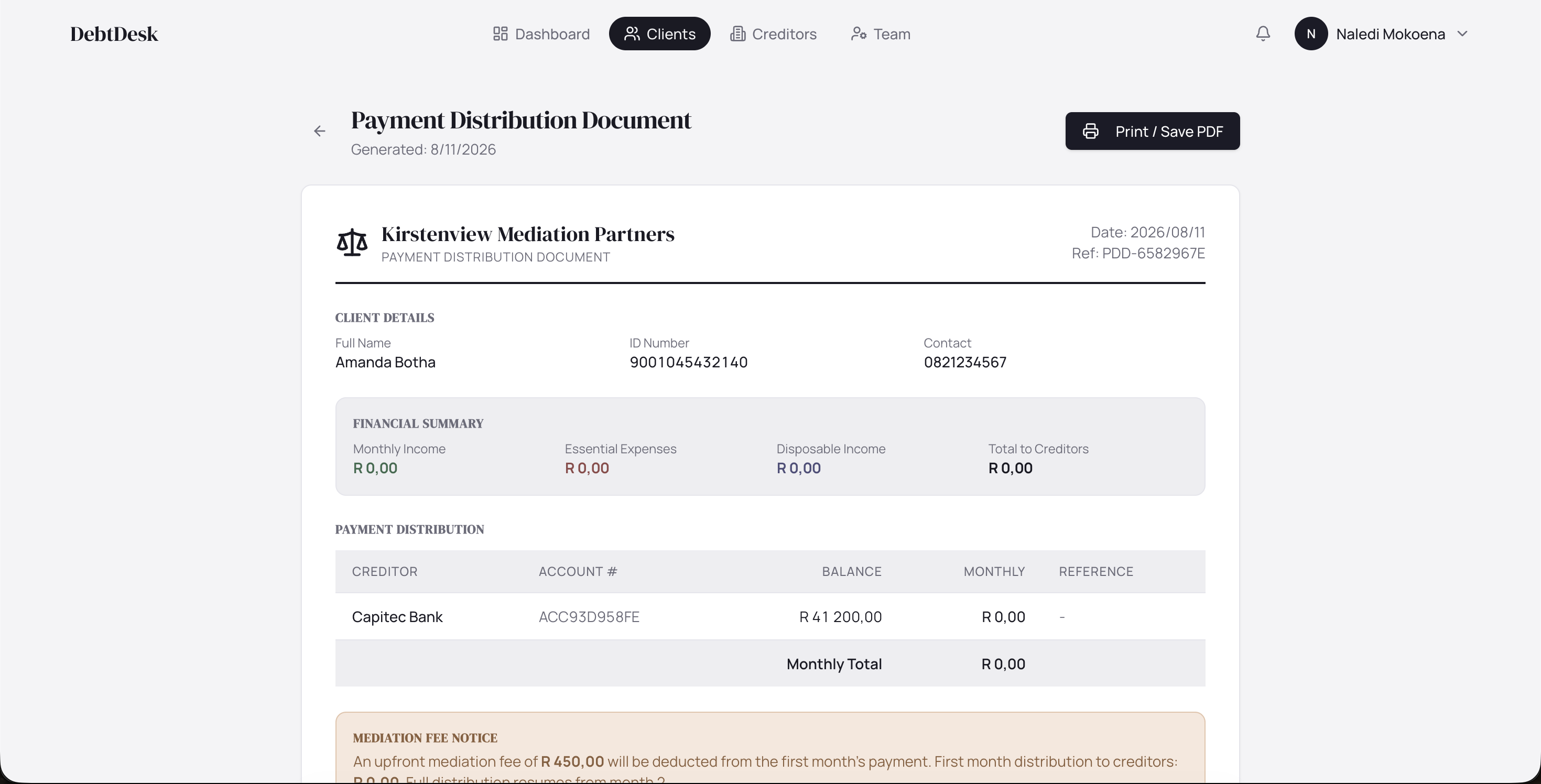Click the Payment Distribution Document heading
This screenshot has height=784, width=1541.
coord(521,120)
